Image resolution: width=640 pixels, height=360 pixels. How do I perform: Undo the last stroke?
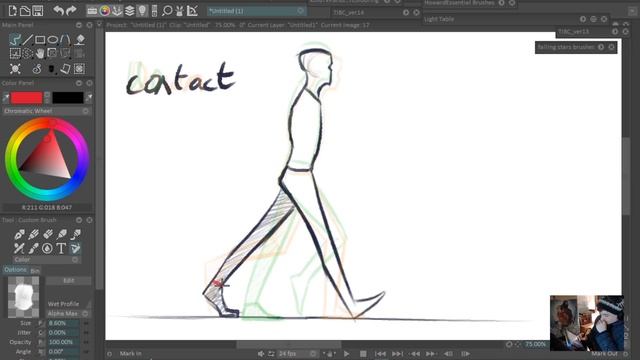(x=58, y=11)
